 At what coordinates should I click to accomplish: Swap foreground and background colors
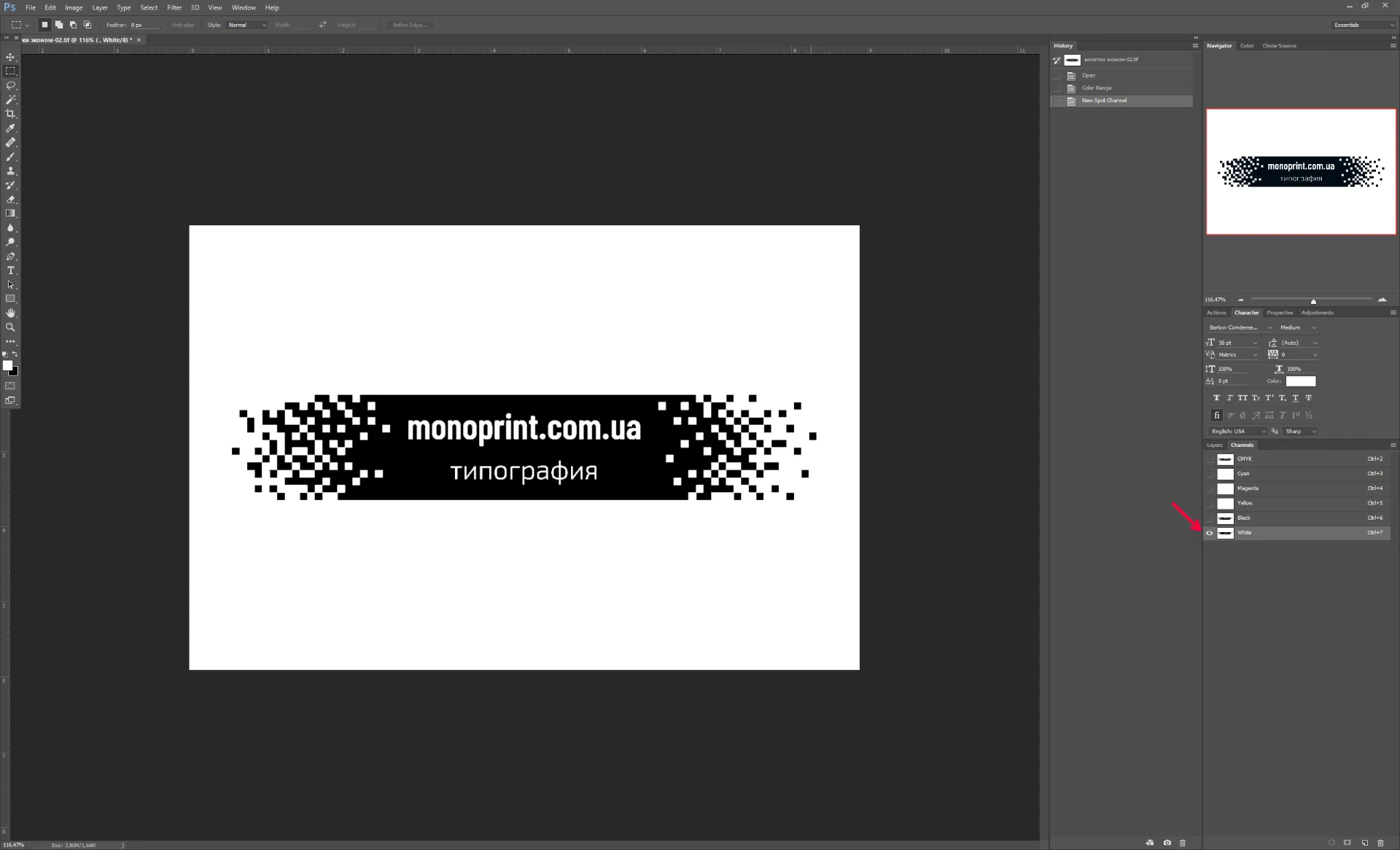pyautogui.click(x=15, y=354)
